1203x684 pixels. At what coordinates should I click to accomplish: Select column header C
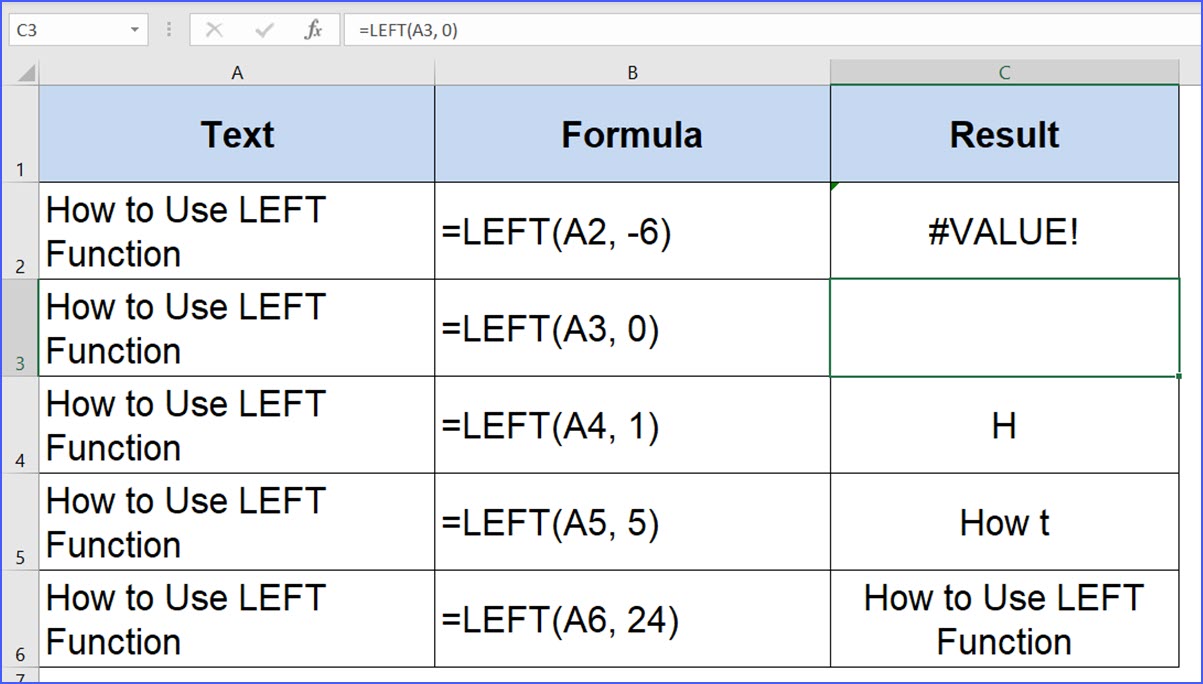[x=1003, y=72]
